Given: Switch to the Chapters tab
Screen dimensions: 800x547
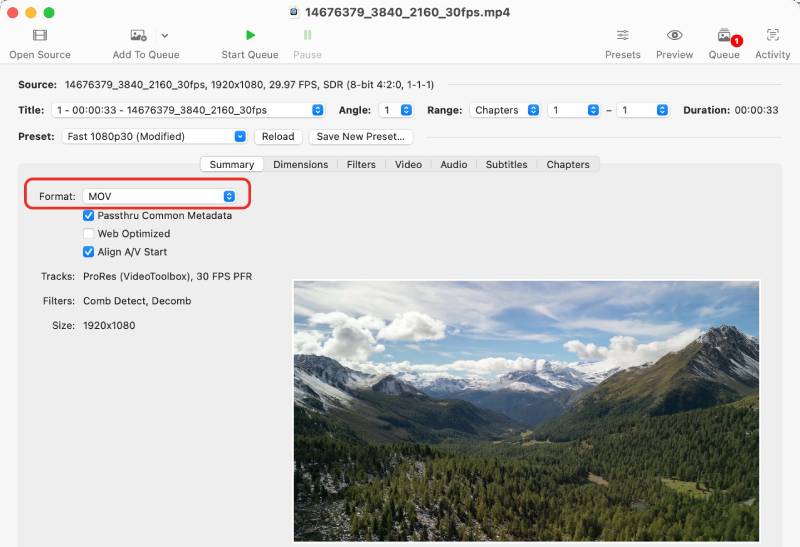Looking at the screenshot, I should coord(568,164).
